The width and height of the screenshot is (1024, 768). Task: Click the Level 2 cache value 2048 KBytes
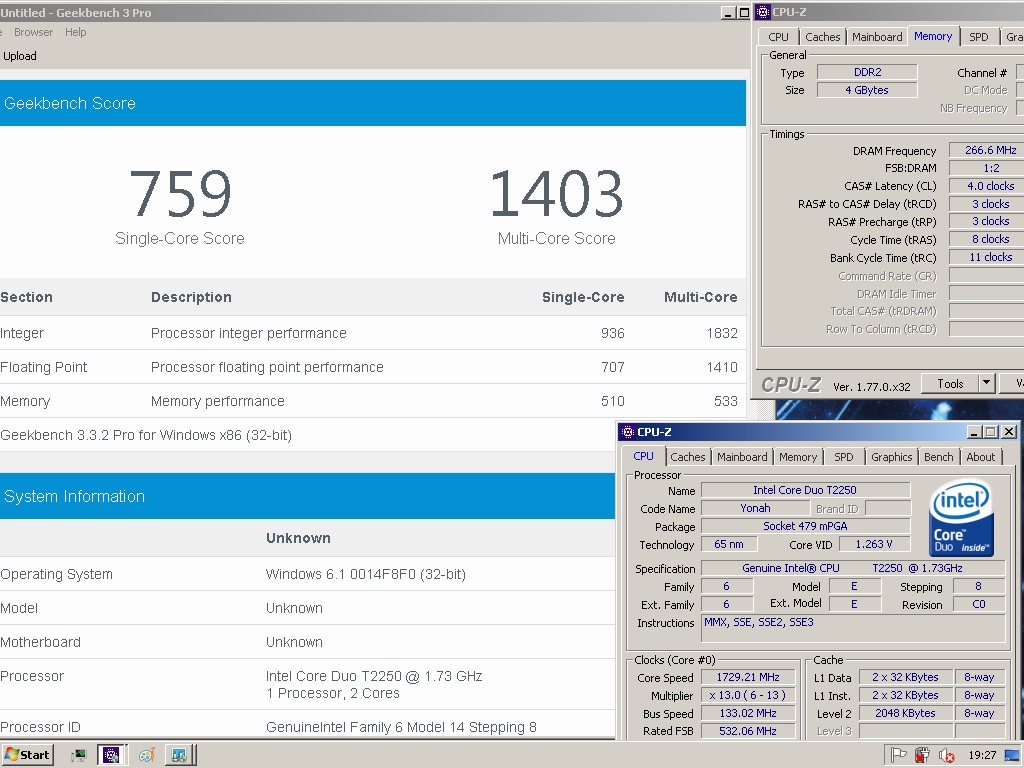click(x=905, y=713)
